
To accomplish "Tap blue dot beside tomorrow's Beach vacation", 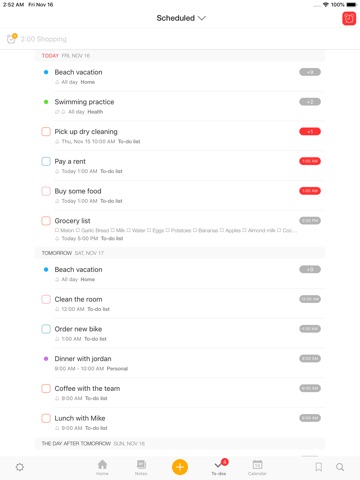I will (46, 269).
